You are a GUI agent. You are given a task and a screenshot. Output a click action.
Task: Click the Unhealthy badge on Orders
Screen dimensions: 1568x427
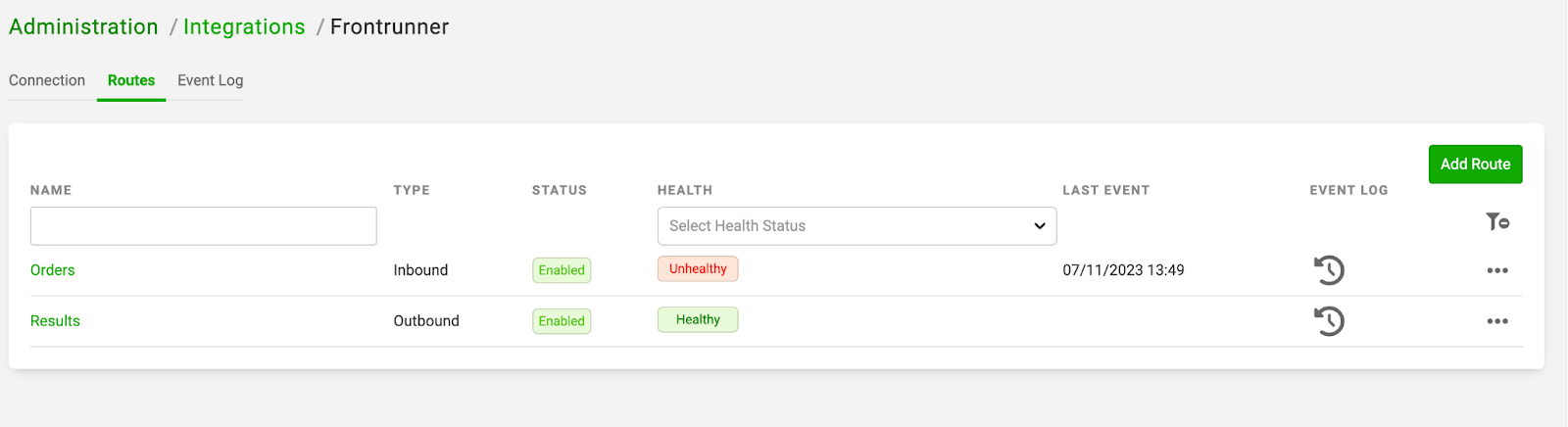point(698,269)
